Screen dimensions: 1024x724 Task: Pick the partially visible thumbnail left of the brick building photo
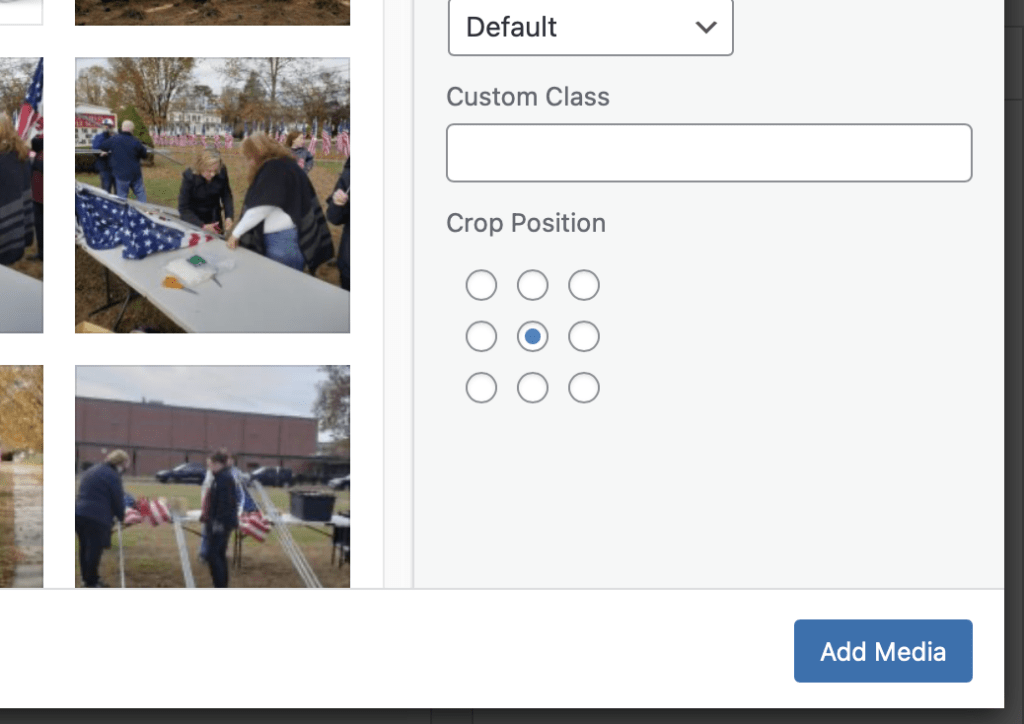tap(21, 476)
